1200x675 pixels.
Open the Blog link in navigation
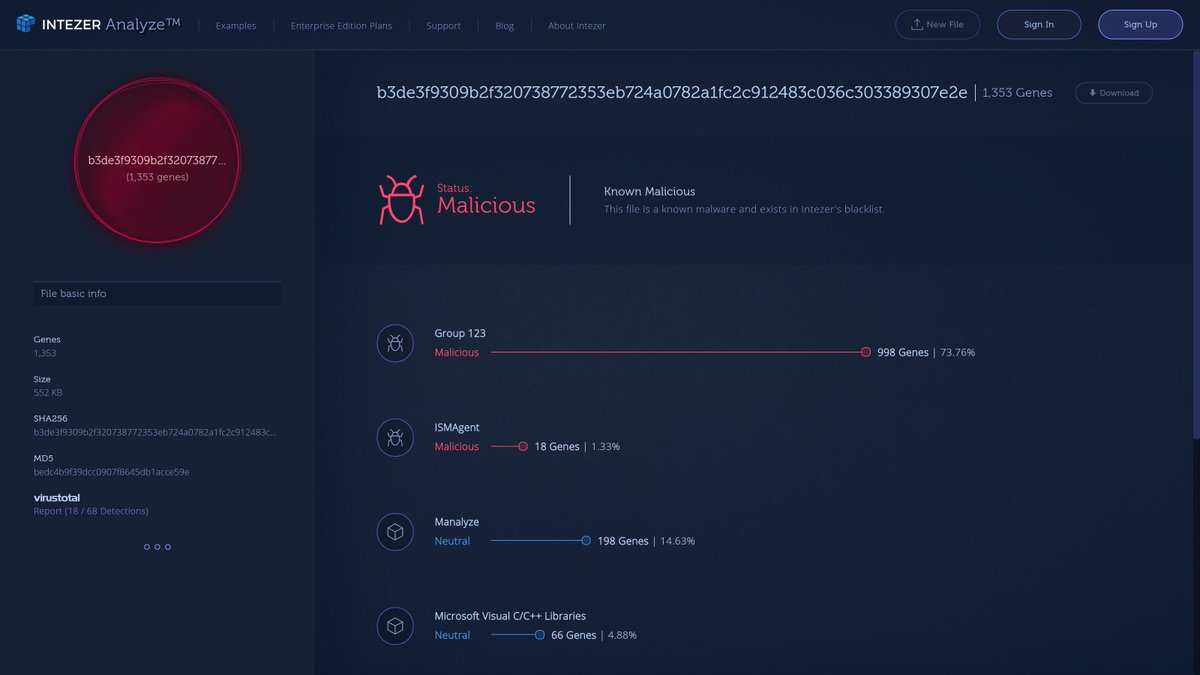tap(505, 25)
